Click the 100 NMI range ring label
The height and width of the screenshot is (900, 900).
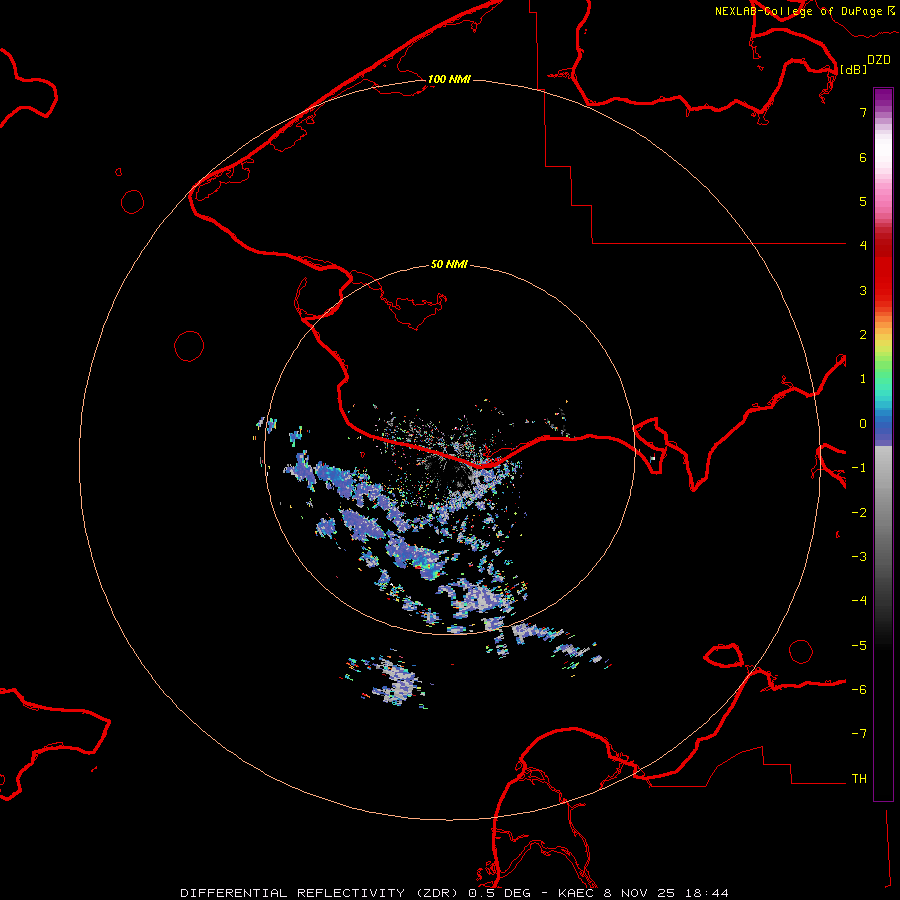pyautogui.click(x=449, y=79)
